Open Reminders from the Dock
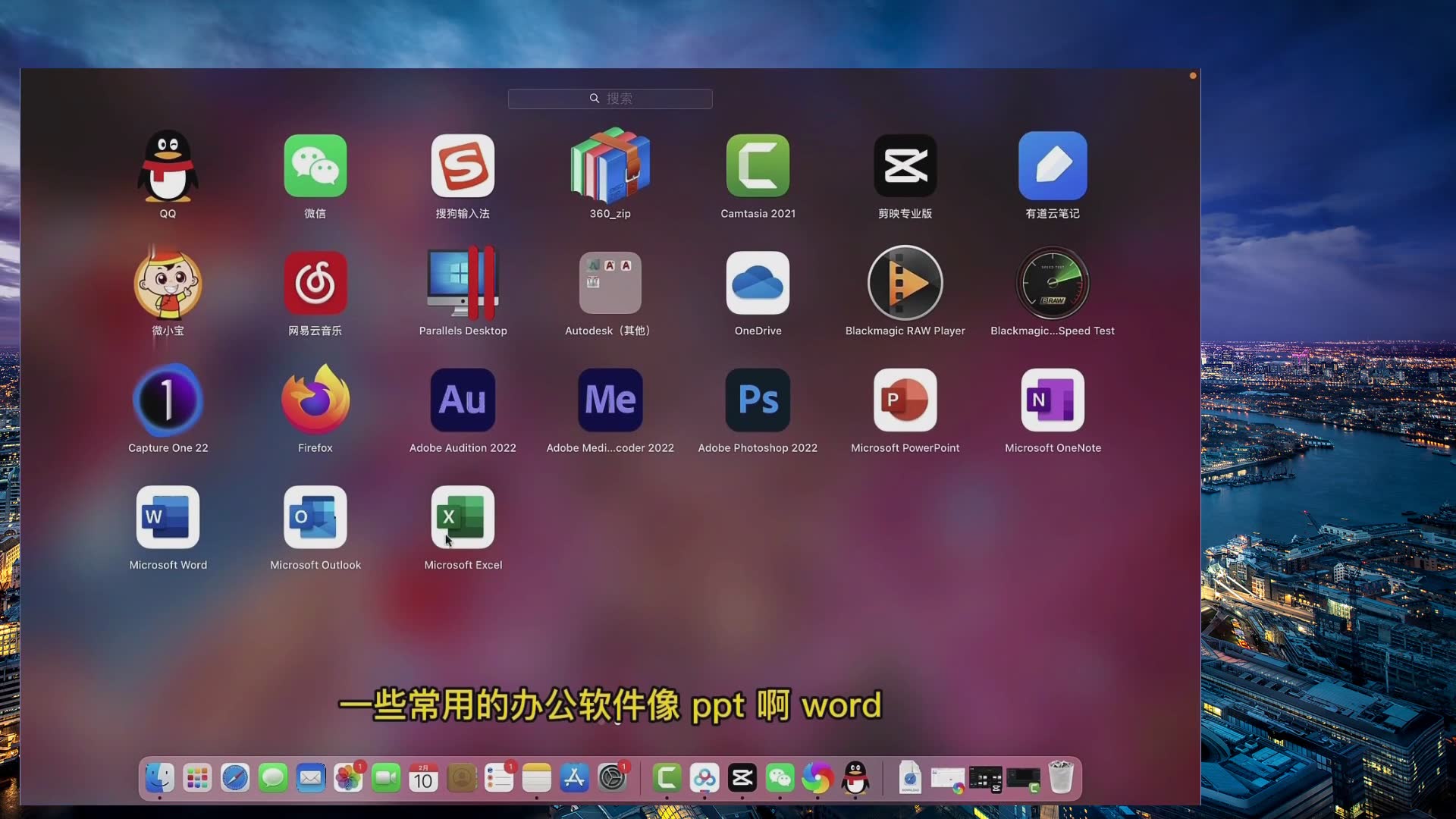 (x=499, y=777)
